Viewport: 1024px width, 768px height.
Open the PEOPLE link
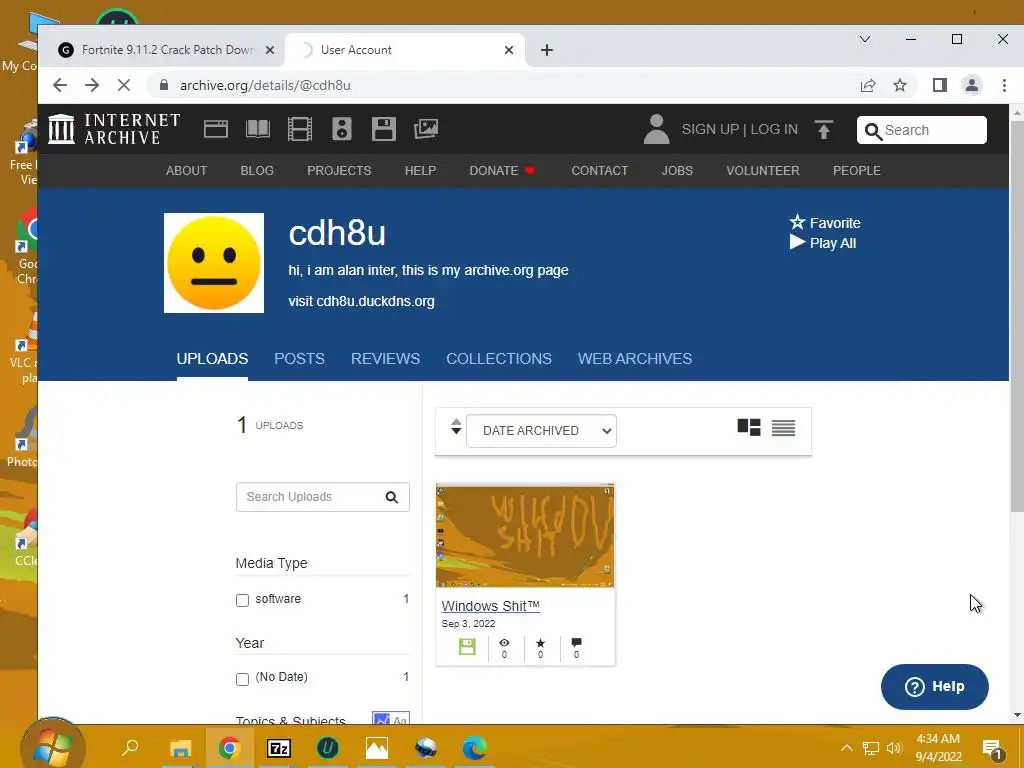pos(857,170)
